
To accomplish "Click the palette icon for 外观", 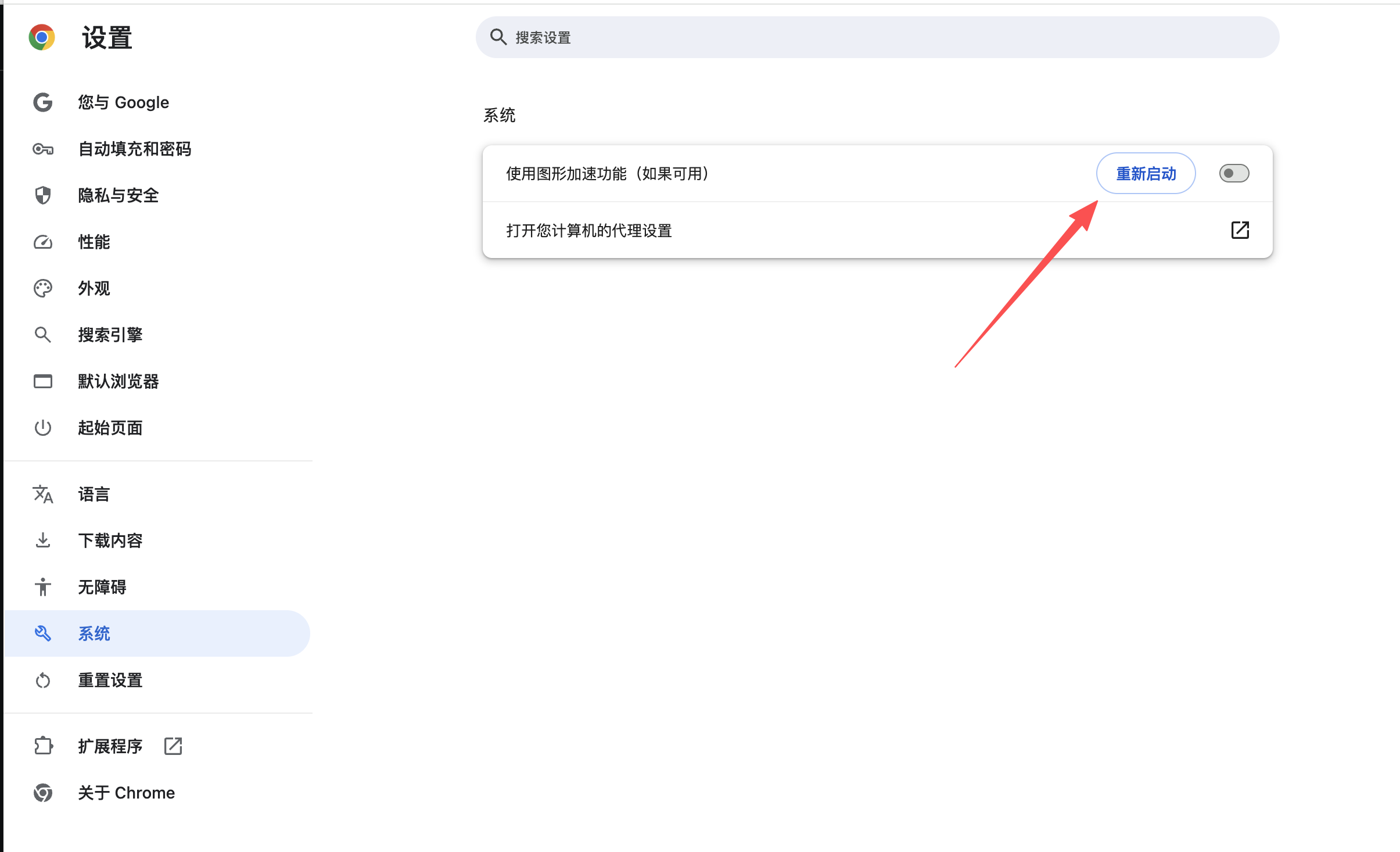I will [42, 288].
